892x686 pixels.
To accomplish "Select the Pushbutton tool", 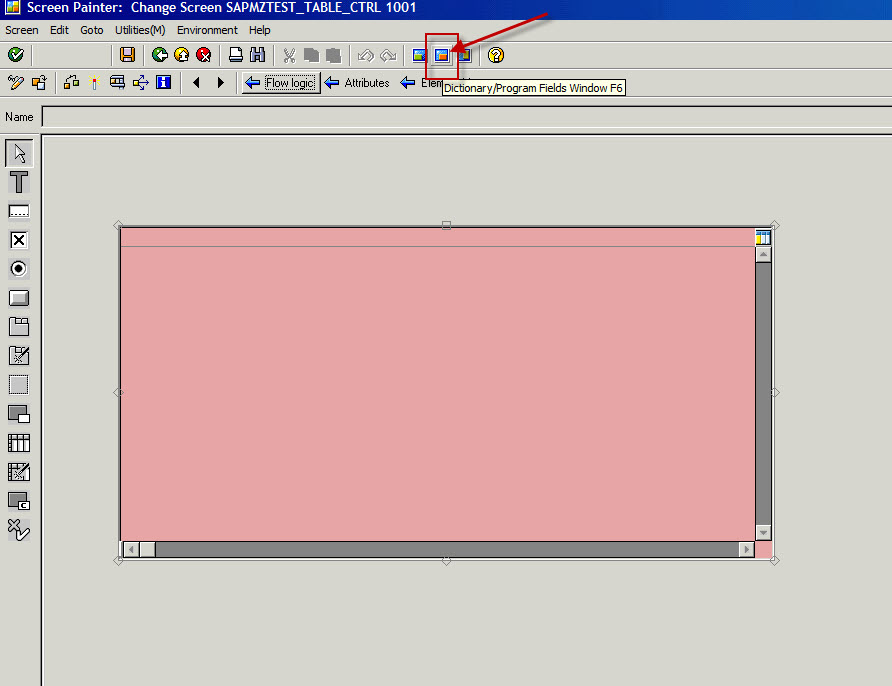I will [18, 297].
